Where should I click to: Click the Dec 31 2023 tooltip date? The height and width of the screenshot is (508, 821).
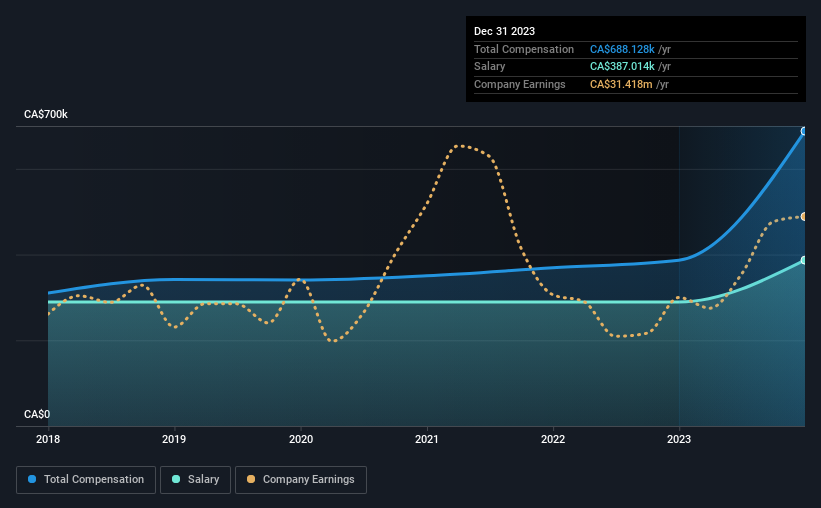[x=504, y=31]
